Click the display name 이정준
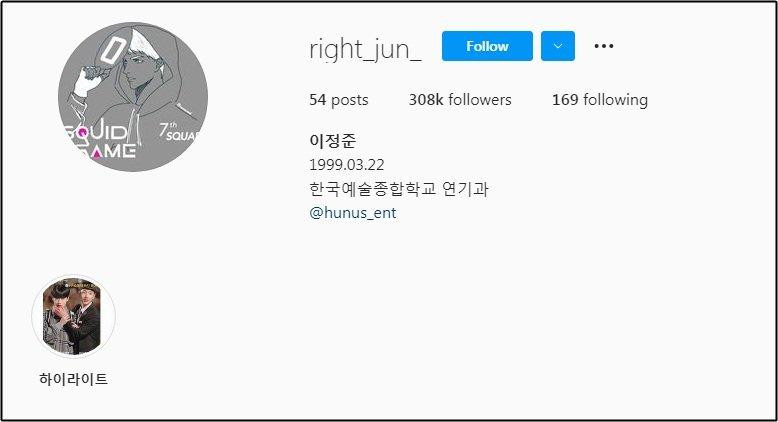Viewport: 778px width, 422px height. (332, 141)
